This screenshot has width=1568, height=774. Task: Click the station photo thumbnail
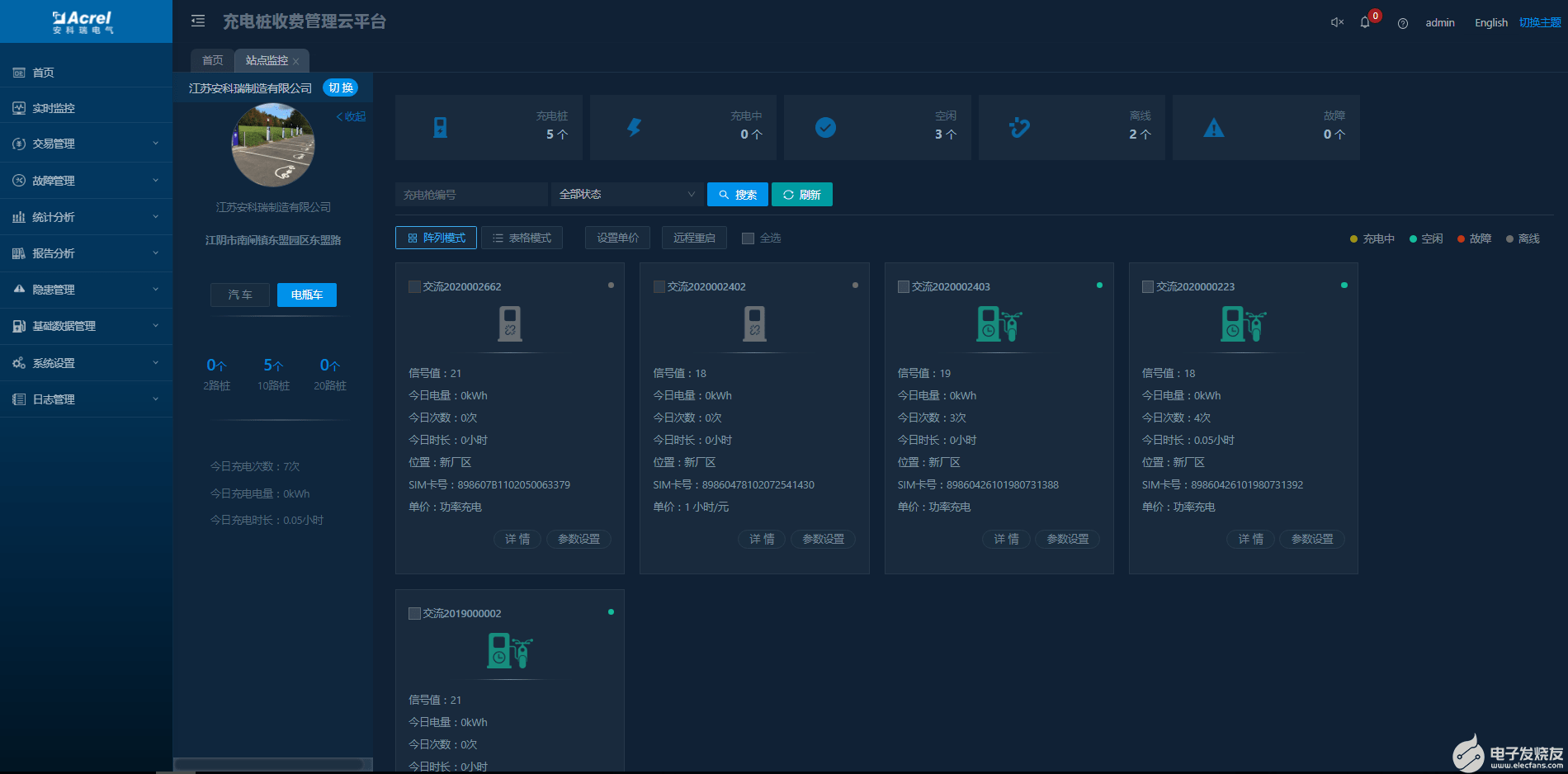click(x=273, y=145)
